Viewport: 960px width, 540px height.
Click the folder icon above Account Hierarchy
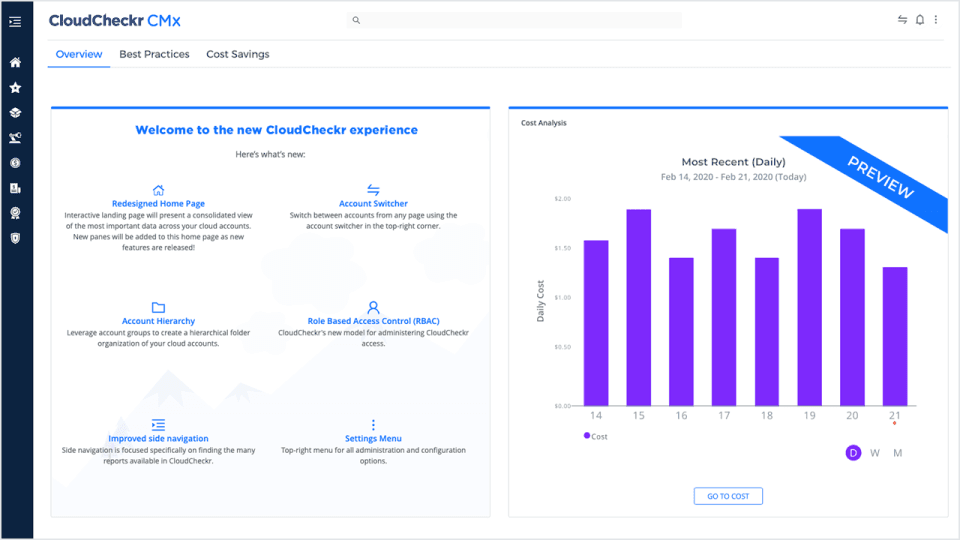[x=159, y=307]
